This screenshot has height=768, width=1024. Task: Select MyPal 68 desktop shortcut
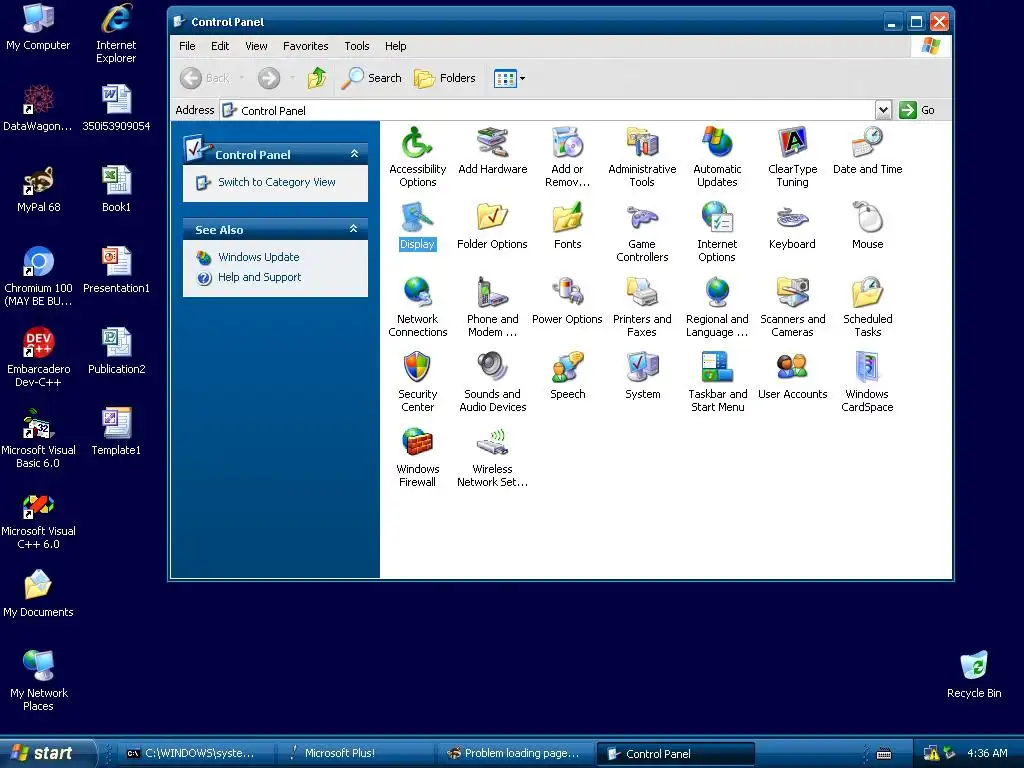[x=39, y=189]
